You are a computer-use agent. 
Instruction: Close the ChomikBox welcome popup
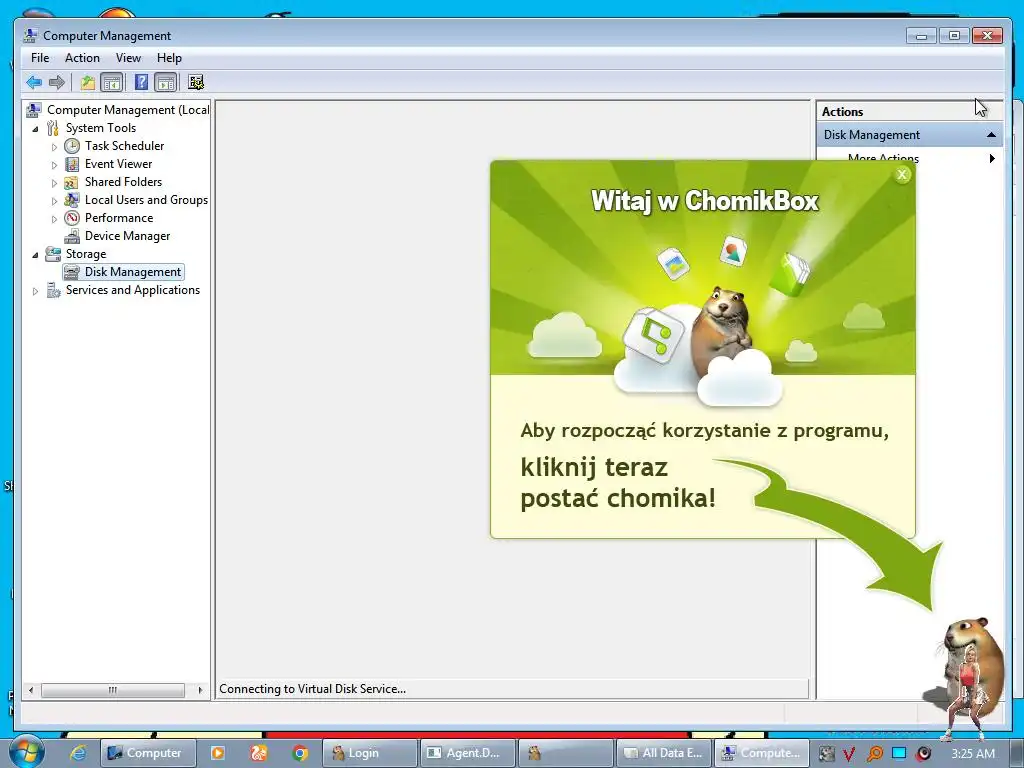902,174
